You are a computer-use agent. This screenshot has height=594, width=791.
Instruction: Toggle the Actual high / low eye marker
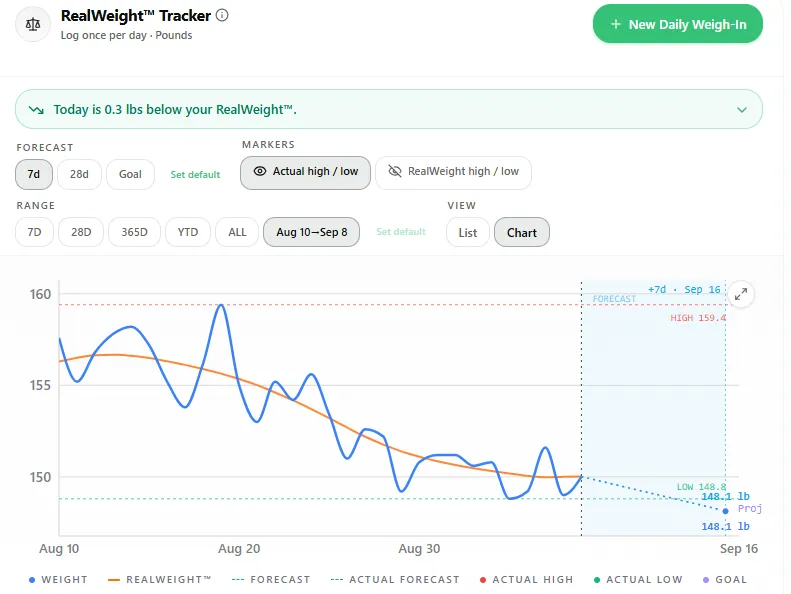[x=305, y=173]
